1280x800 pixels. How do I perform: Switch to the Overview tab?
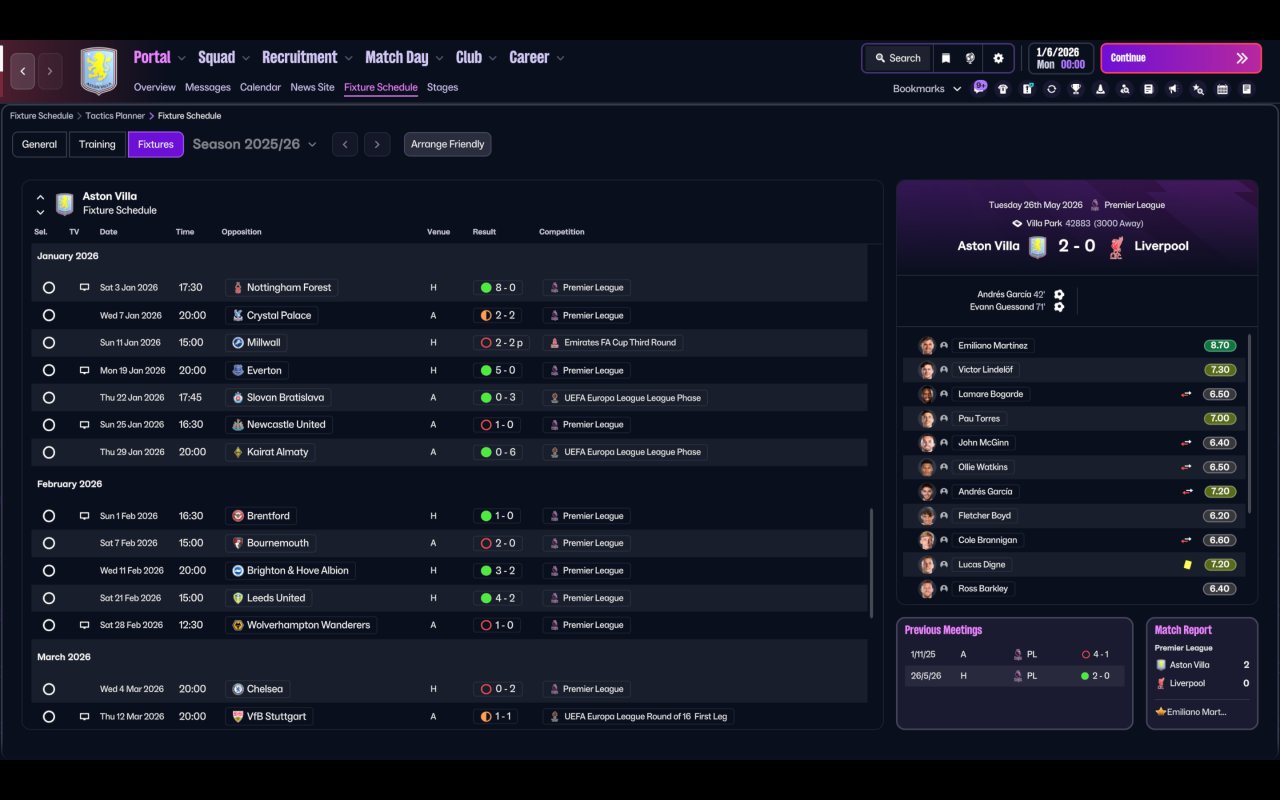click(x=155, y=88)
